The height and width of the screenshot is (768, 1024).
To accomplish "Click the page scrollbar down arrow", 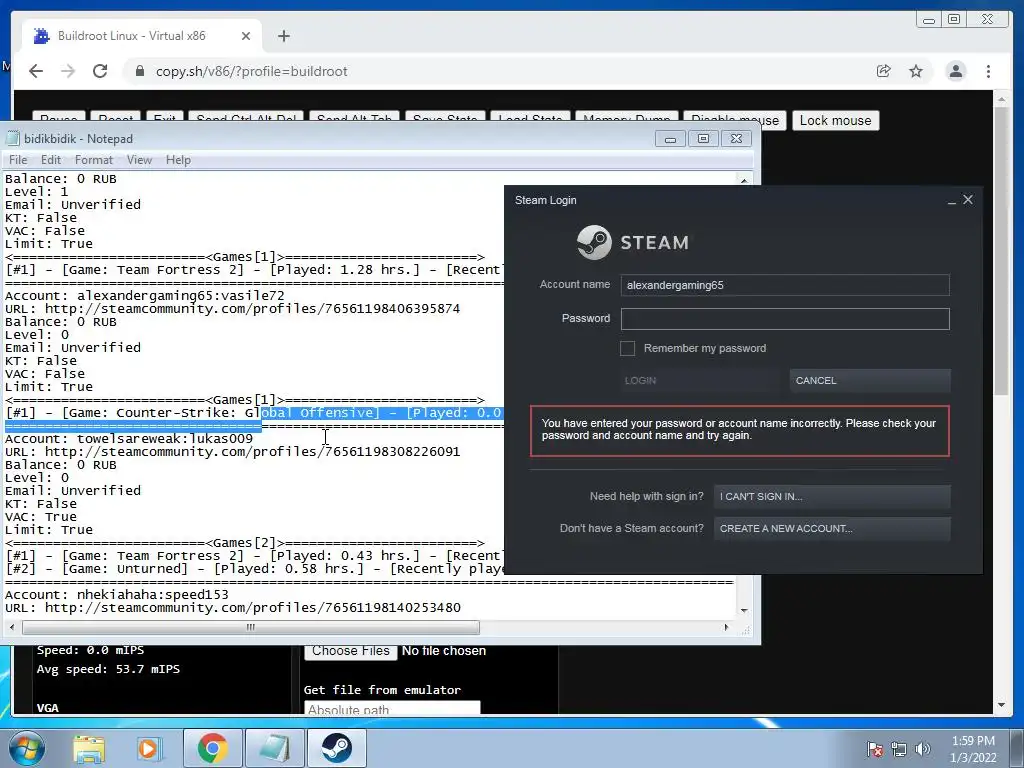I will click(x=1001, y=705).
